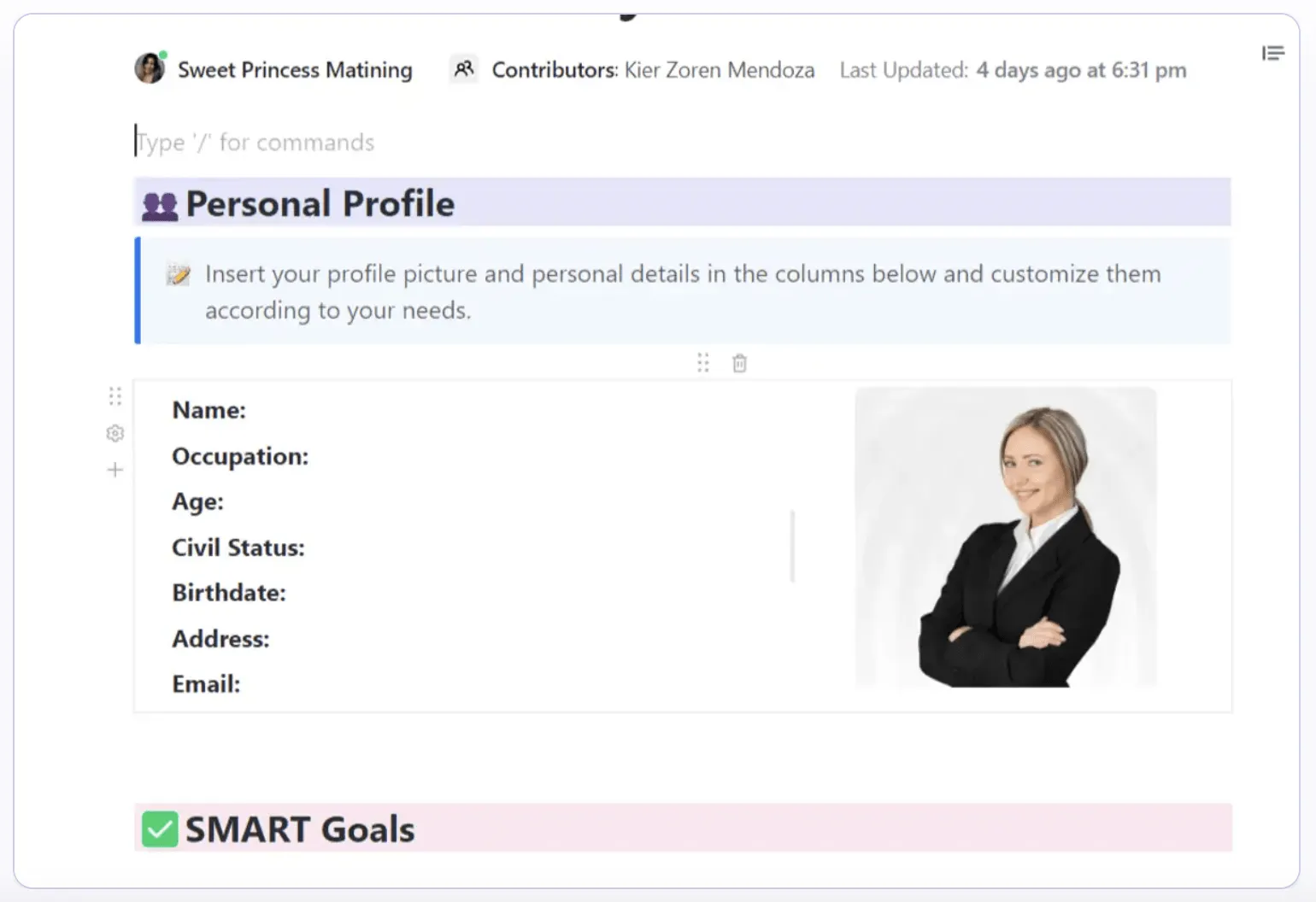Viewport: 1316px width, 902px height.
Task: Click the Last Updated timestamp
Action: (x=1081, y=70)
